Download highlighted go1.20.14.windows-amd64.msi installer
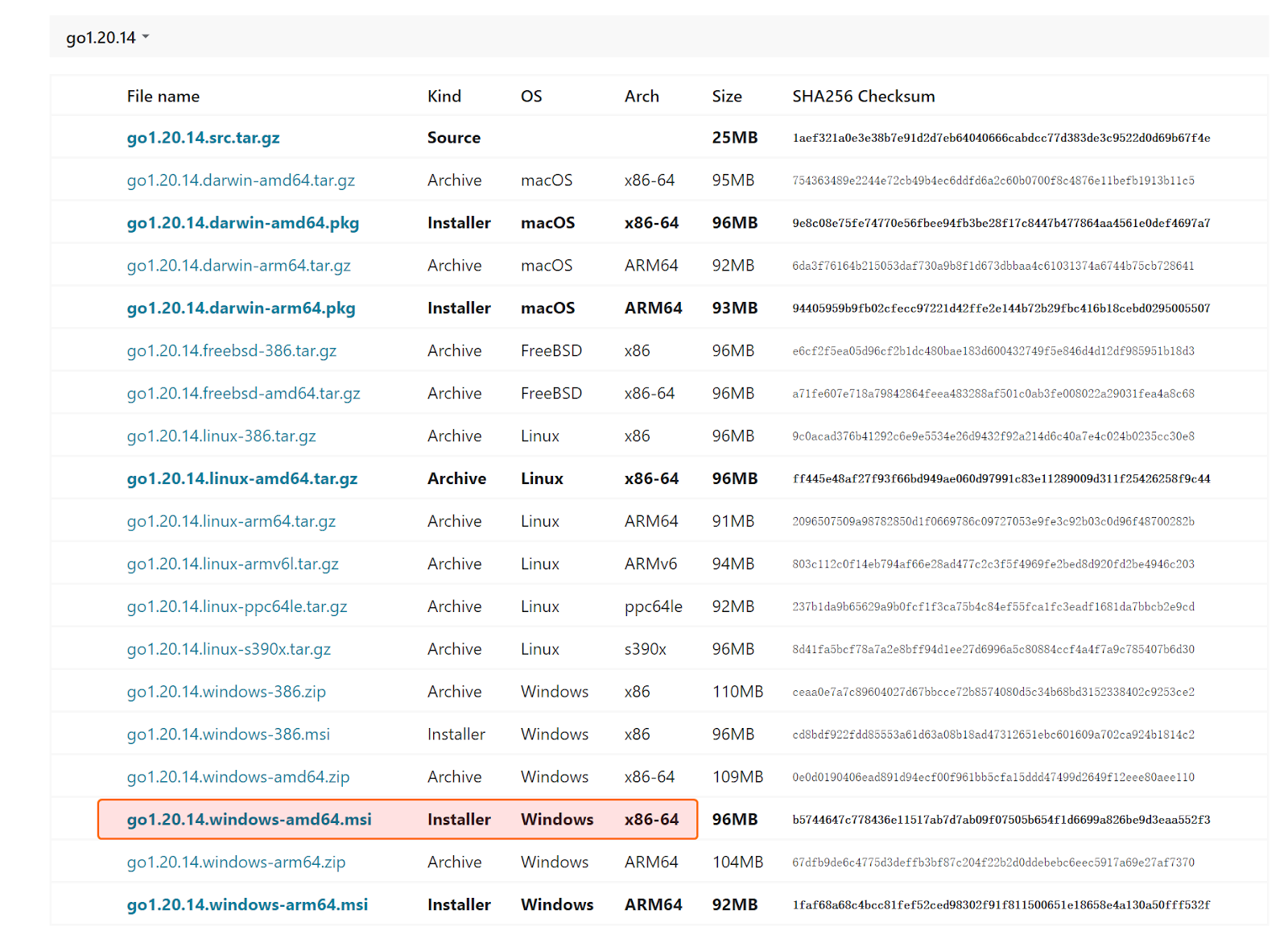Viewport: 1288px width, 939px height. click(249, 820)
